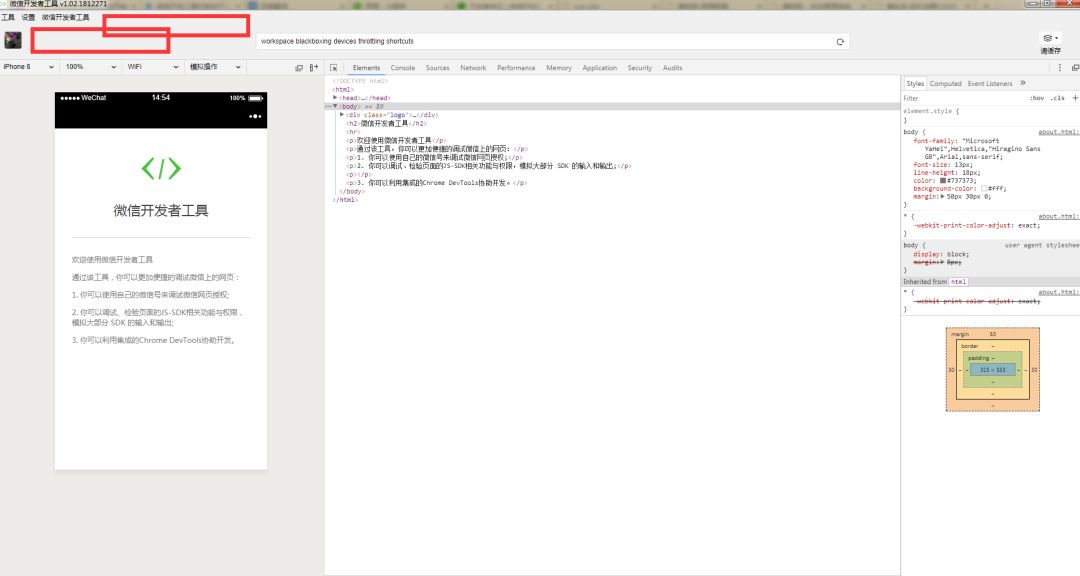
Task: Click the #fff background-color swatch
Action: click(984, 188)
